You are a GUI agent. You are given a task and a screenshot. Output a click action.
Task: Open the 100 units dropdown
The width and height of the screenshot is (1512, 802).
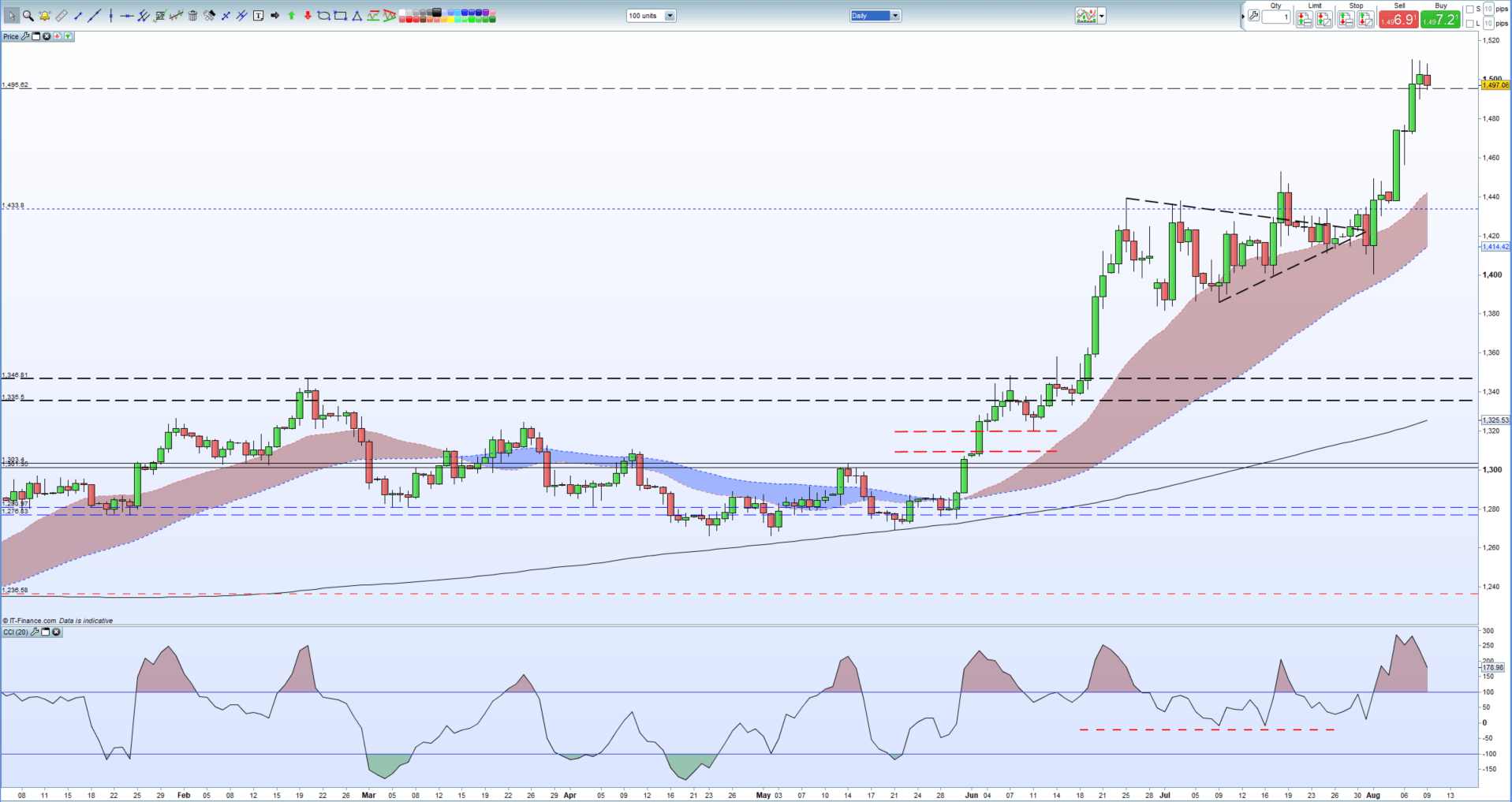[651, 16]
